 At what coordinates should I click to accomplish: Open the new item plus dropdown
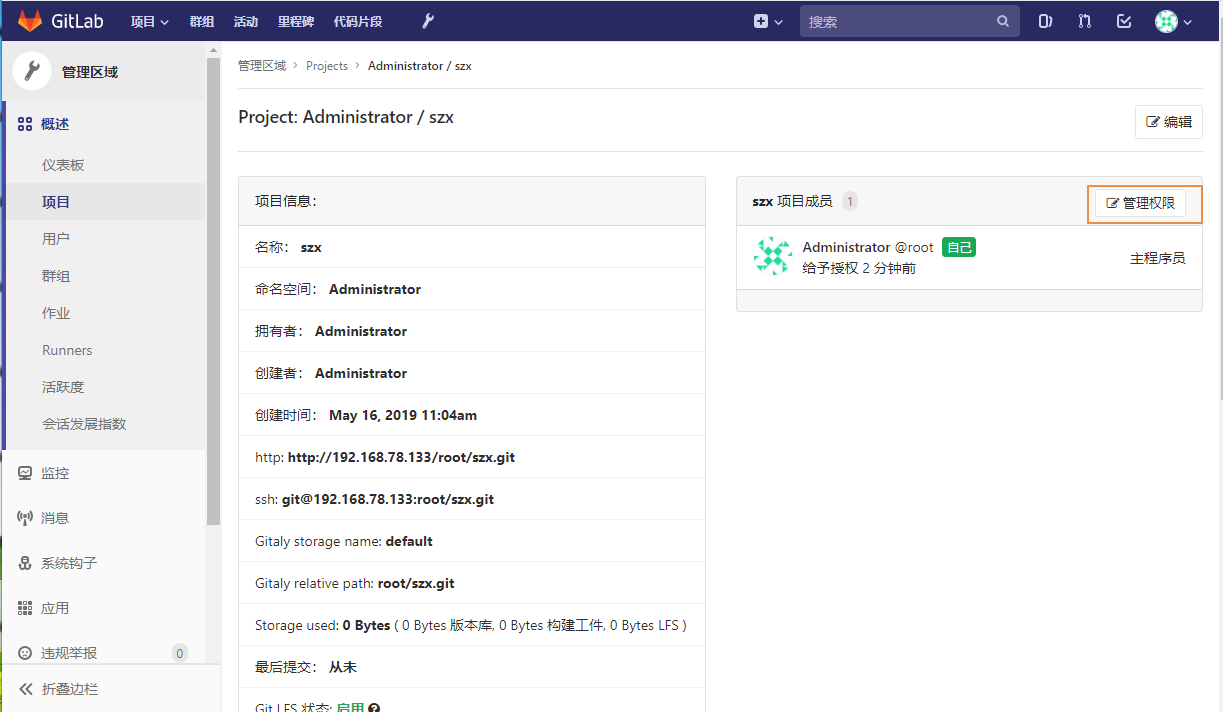[x=768, y=21]
